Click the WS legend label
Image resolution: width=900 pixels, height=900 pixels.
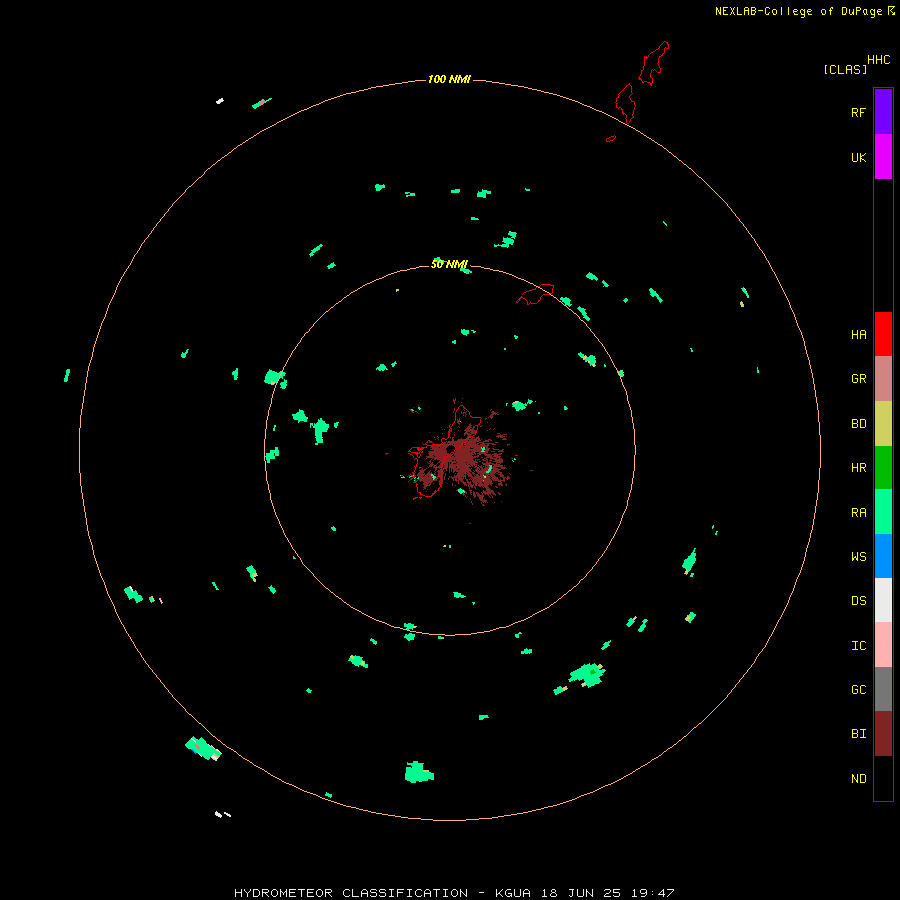point(858,556)
